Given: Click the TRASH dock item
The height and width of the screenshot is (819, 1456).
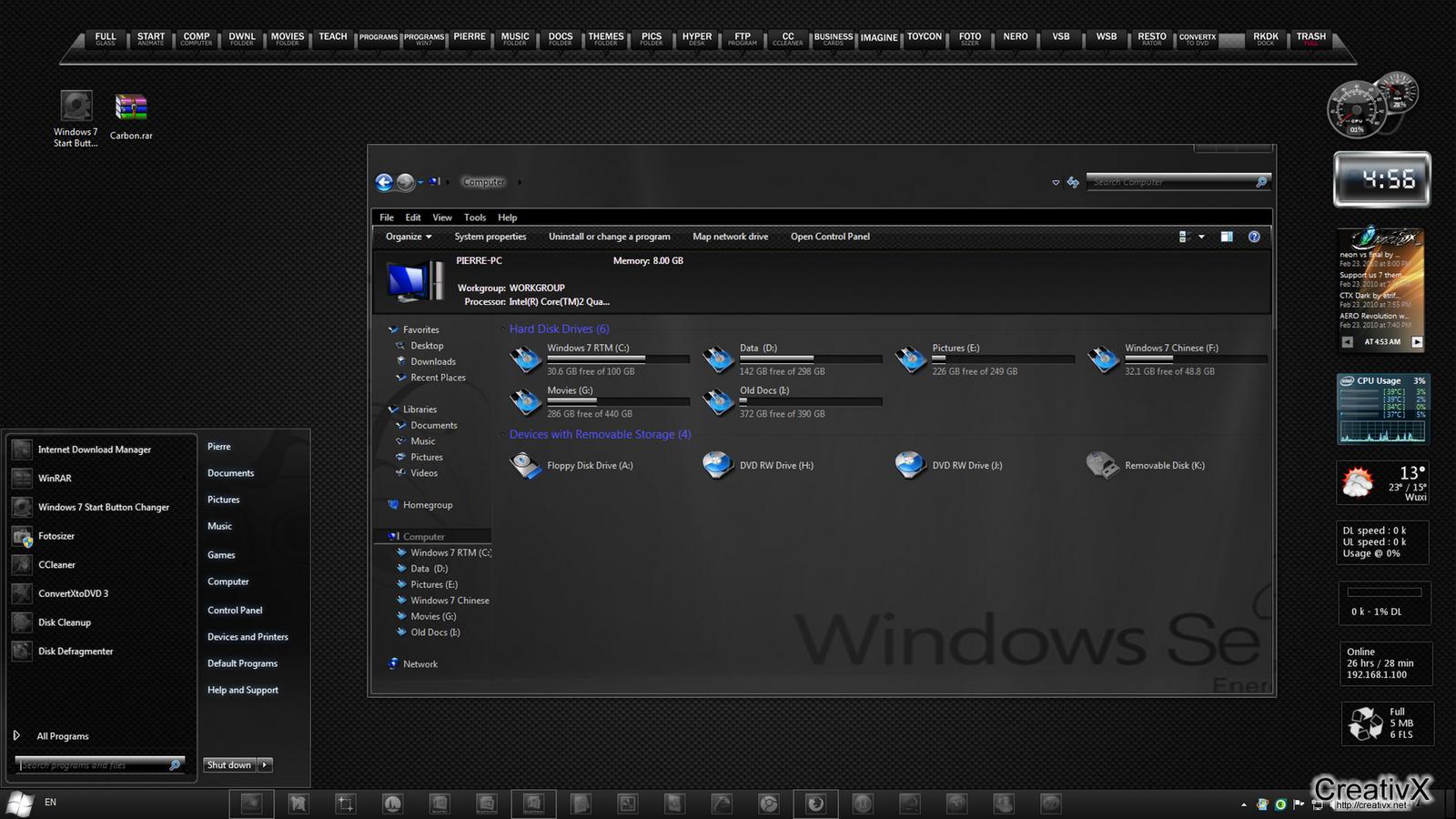Looking at the screenshot, I should (x=1311, y=38).
